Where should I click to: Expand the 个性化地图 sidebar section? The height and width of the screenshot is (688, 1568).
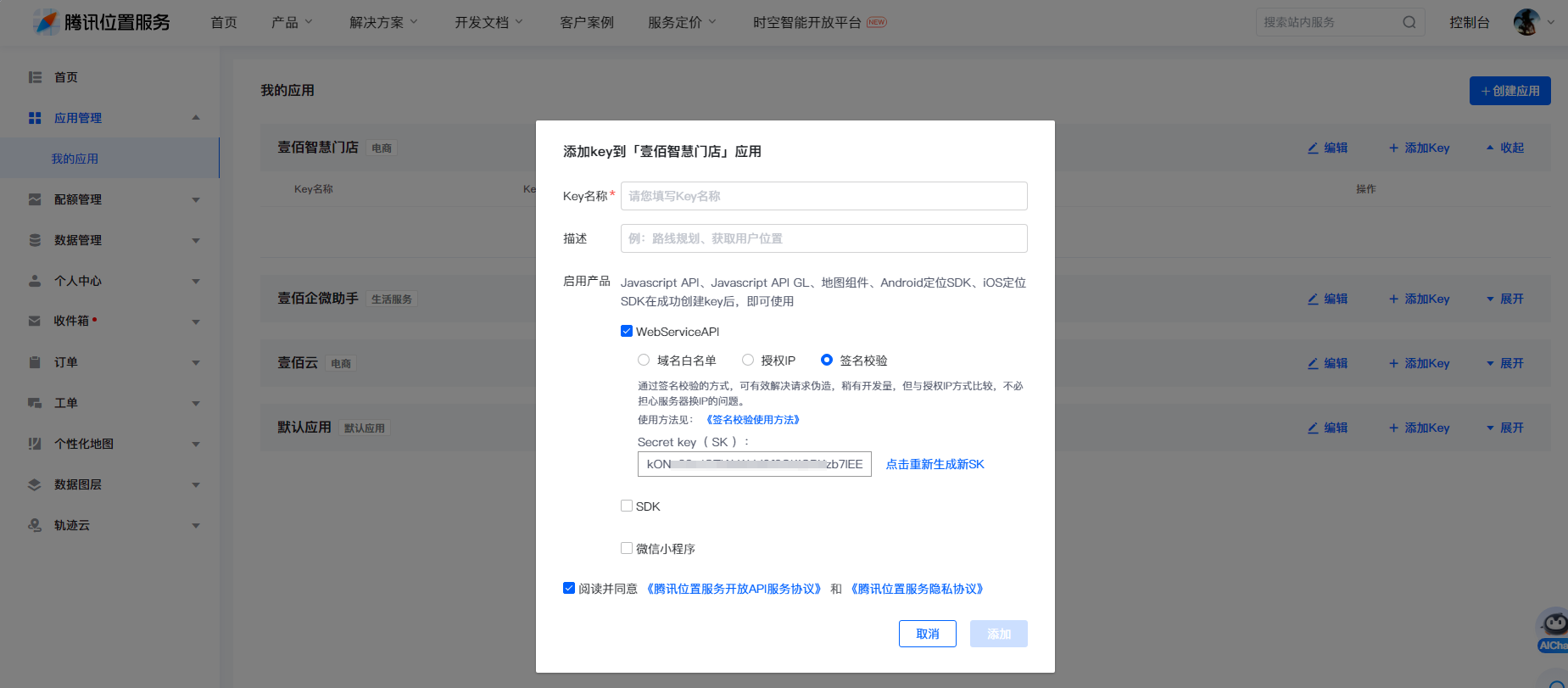(x=196, y=444)
